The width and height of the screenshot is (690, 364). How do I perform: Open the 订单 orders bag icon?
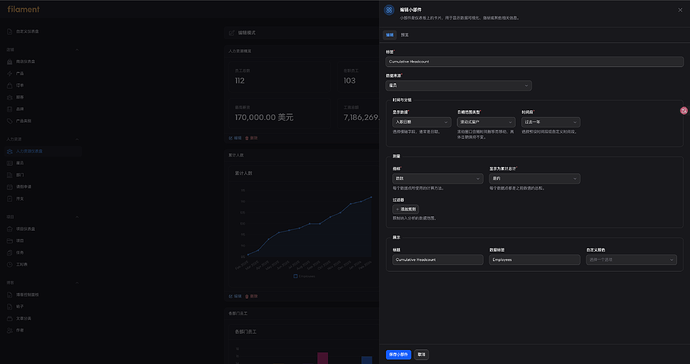pyautogui.click(x=10, y=85)
